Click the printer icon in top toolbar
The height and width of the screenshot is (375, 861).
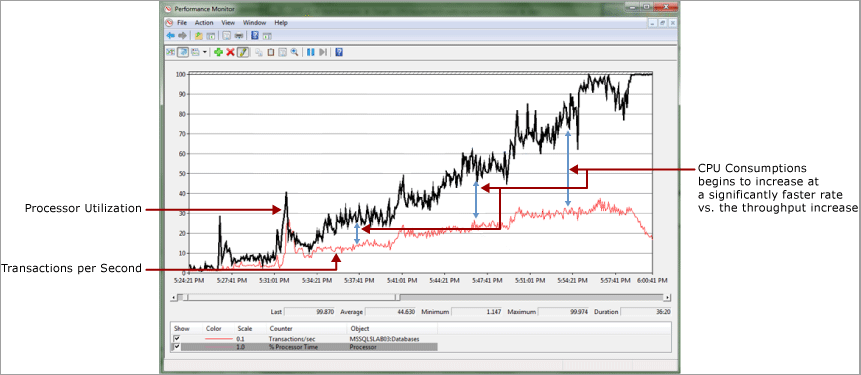tap(239, 36)
